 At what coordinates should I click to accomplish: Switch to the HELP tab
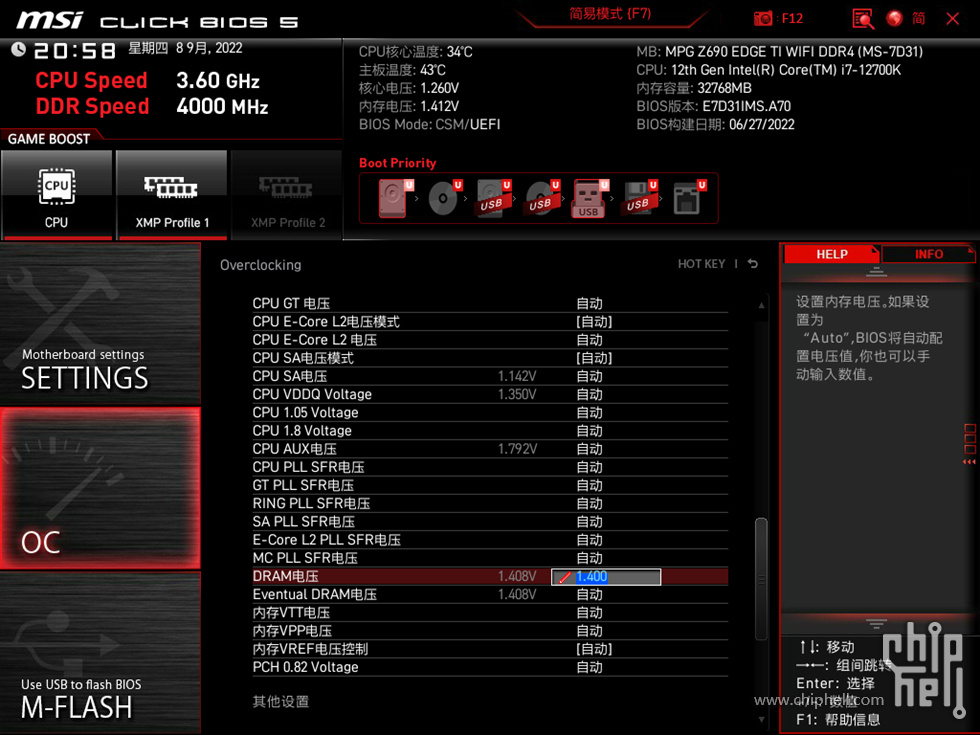[832, 254]
